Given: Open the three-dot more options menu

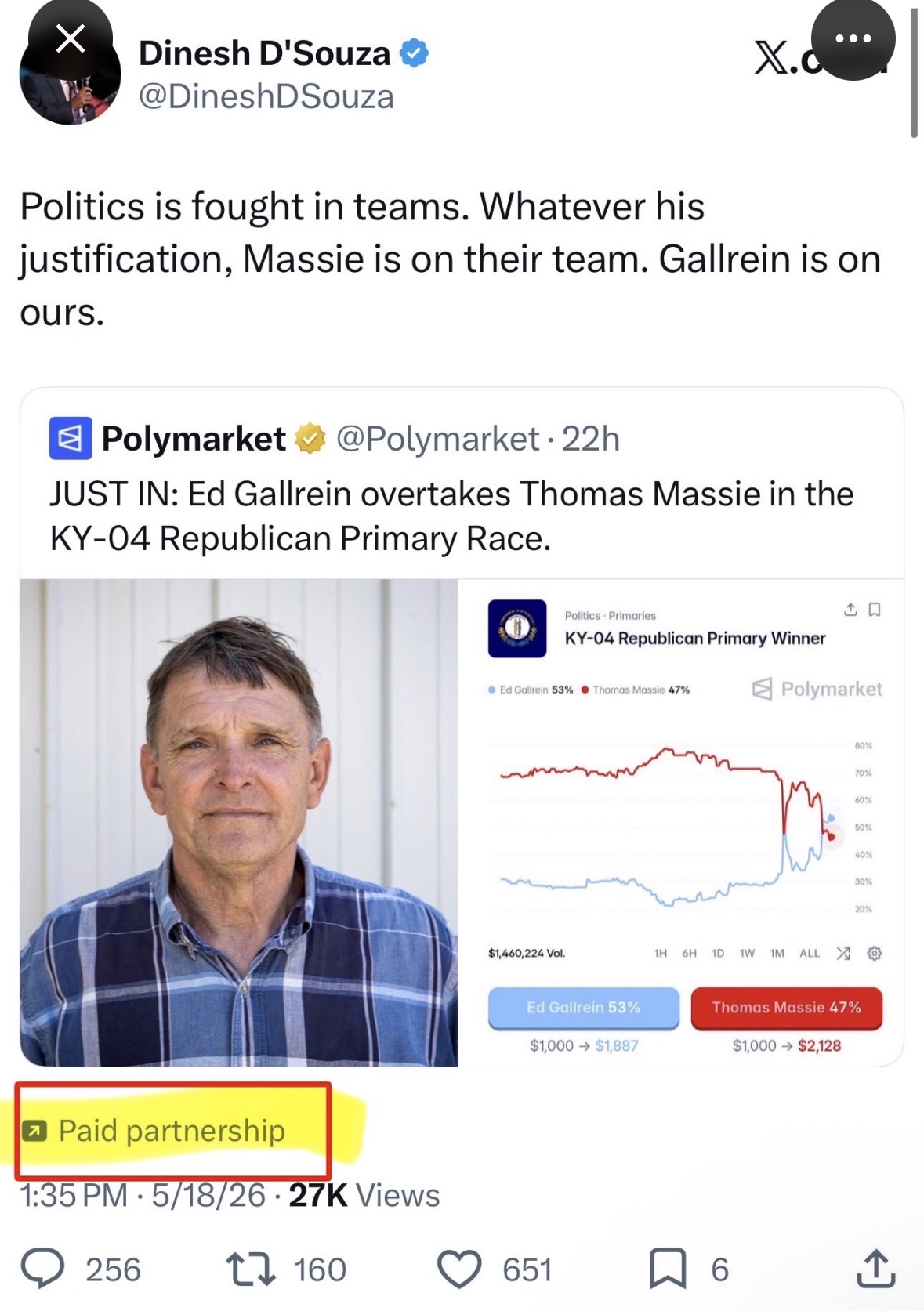Looking at the screenshot, I should [853, 38].
